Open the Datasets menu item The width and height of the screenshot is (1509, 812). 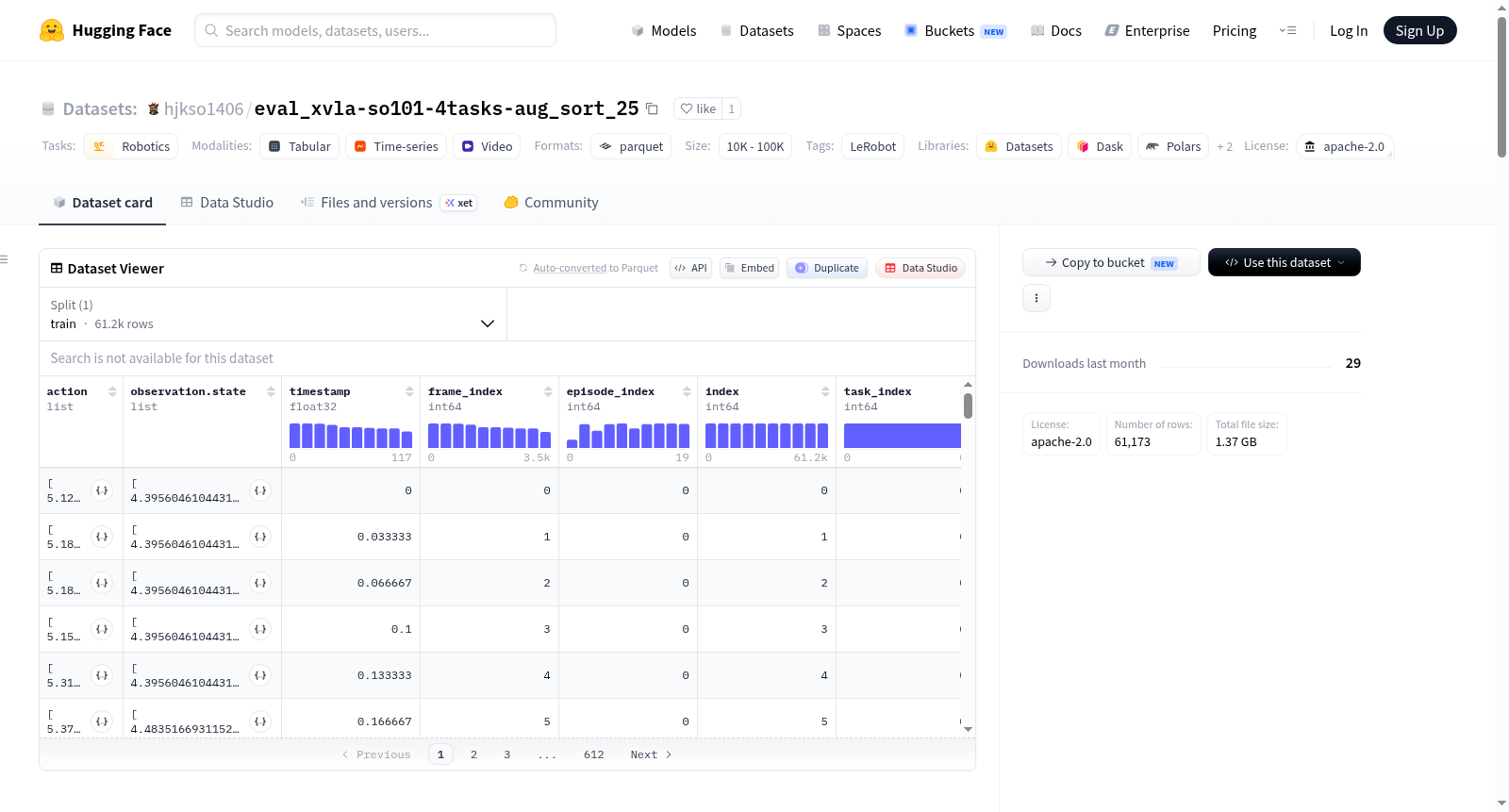pyautogui.click(x=757, y=30)
